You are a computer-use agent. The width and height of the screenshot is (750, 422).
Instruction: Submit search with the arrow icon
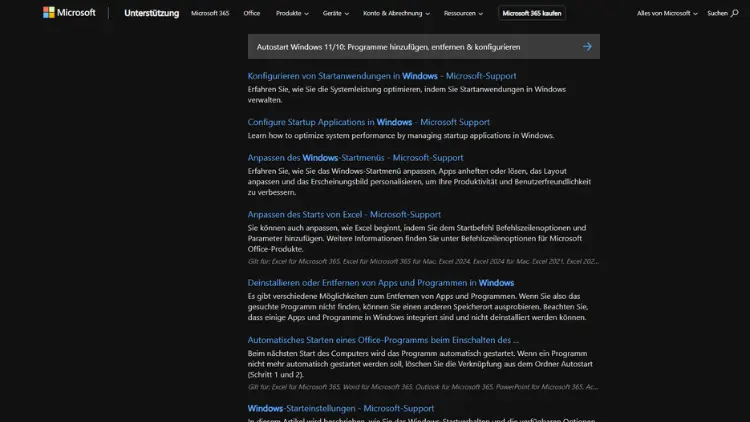click(587, 46)
